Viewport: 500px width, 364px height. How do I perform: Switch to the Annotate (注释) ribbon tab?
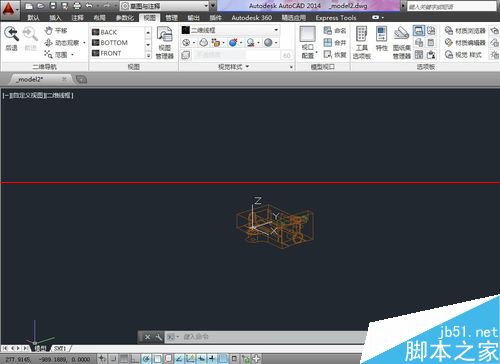(77, 17)
